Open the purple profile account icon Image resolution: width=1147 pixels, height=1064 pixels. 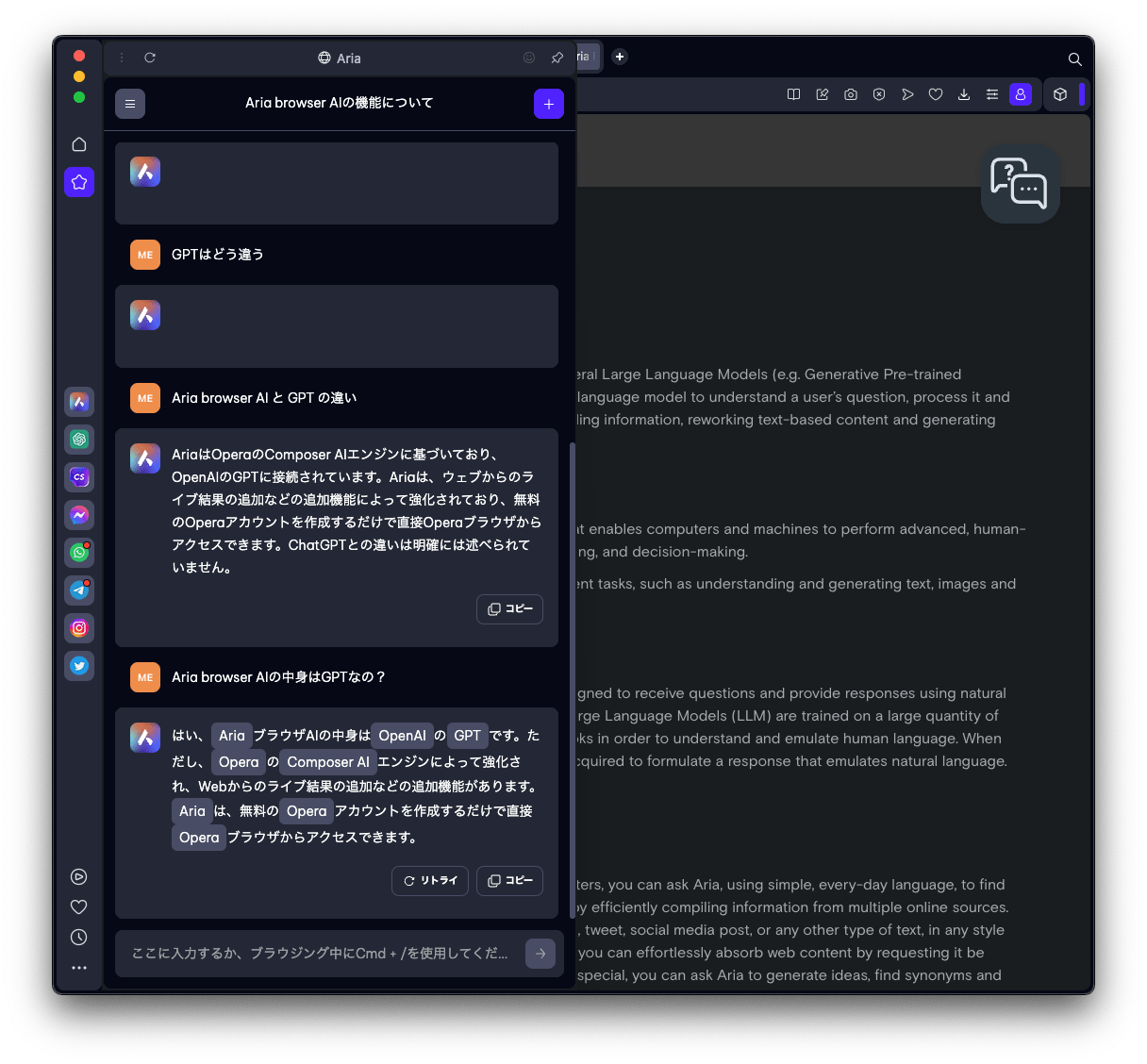pyautogui.click(x=1021, y=94)
